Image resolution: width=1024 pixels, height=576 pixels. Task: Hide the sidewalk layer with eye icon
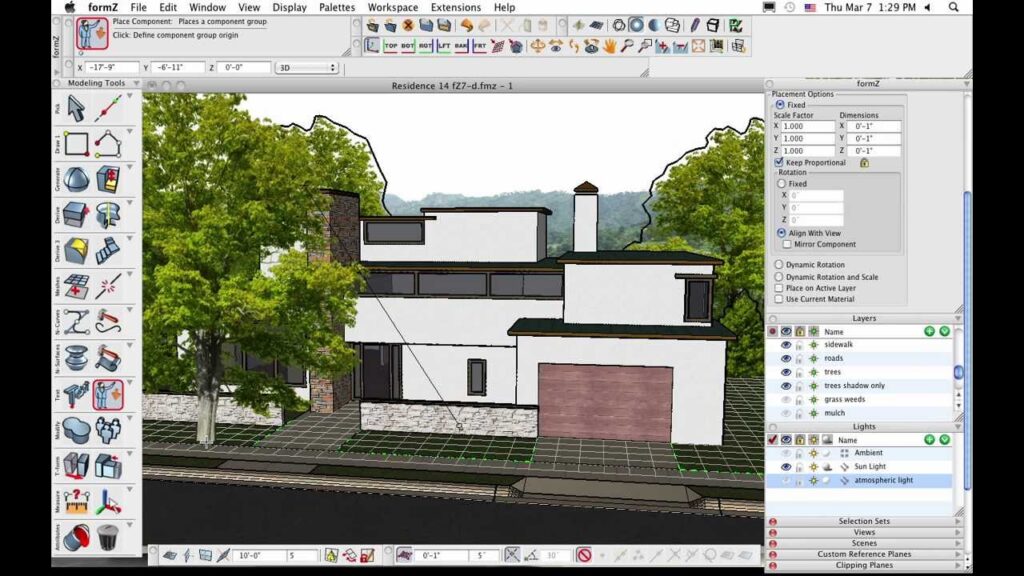(786, 345)
